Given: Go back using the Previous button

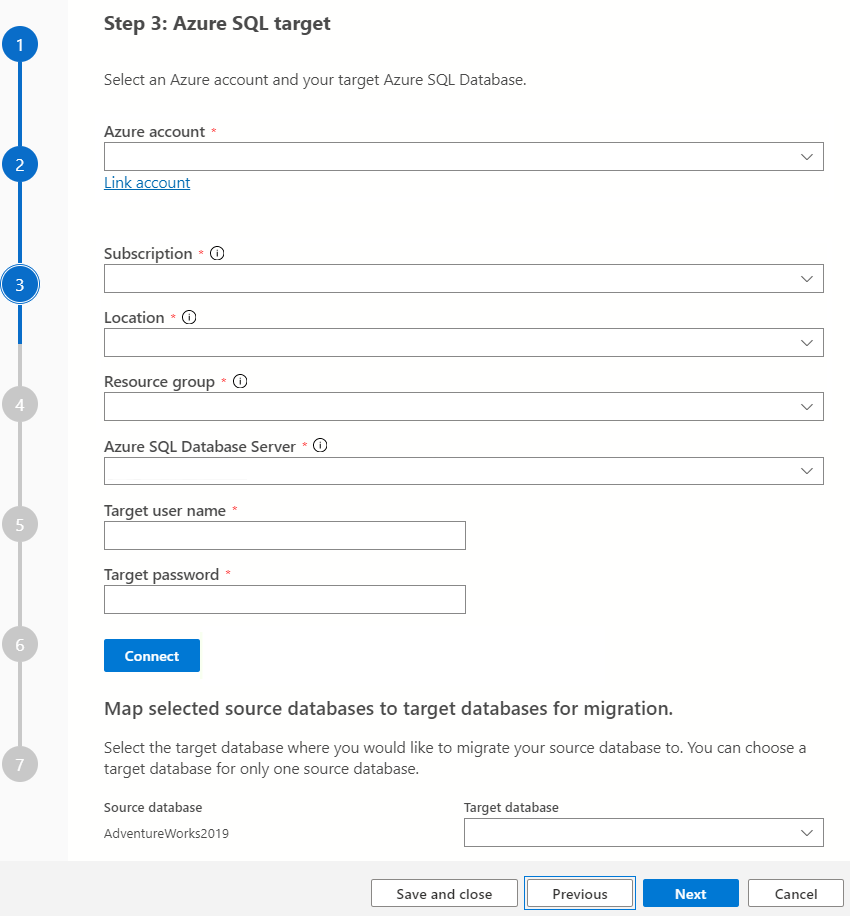Looking at the screenshot, I should click(580, 893).
